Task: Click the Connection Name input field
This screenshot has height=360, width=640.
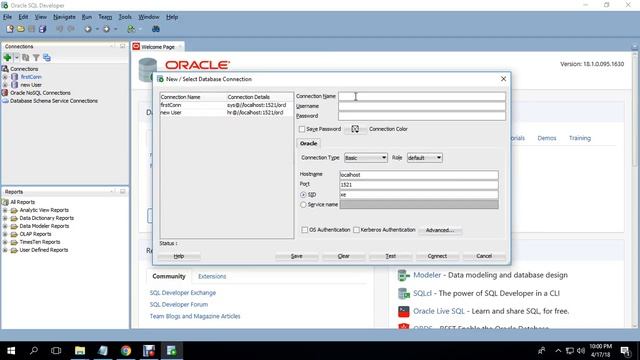Action: 422,96
